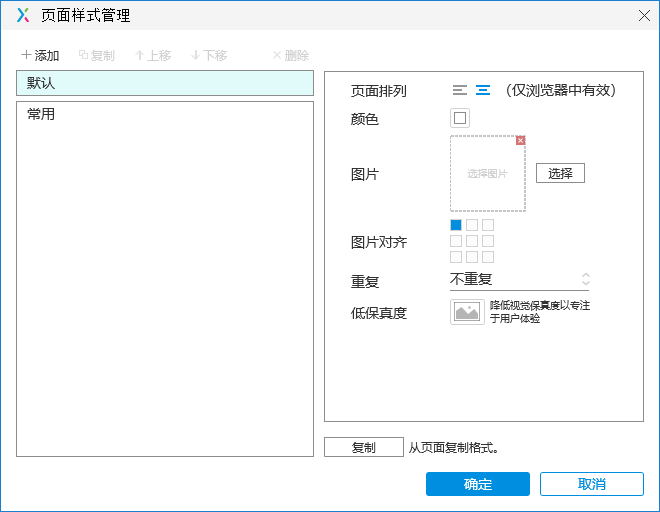Viewport: 660px width, 512px height.
Task: Open the 颜色 color swatch picker
Action: (x=460, y=118)
